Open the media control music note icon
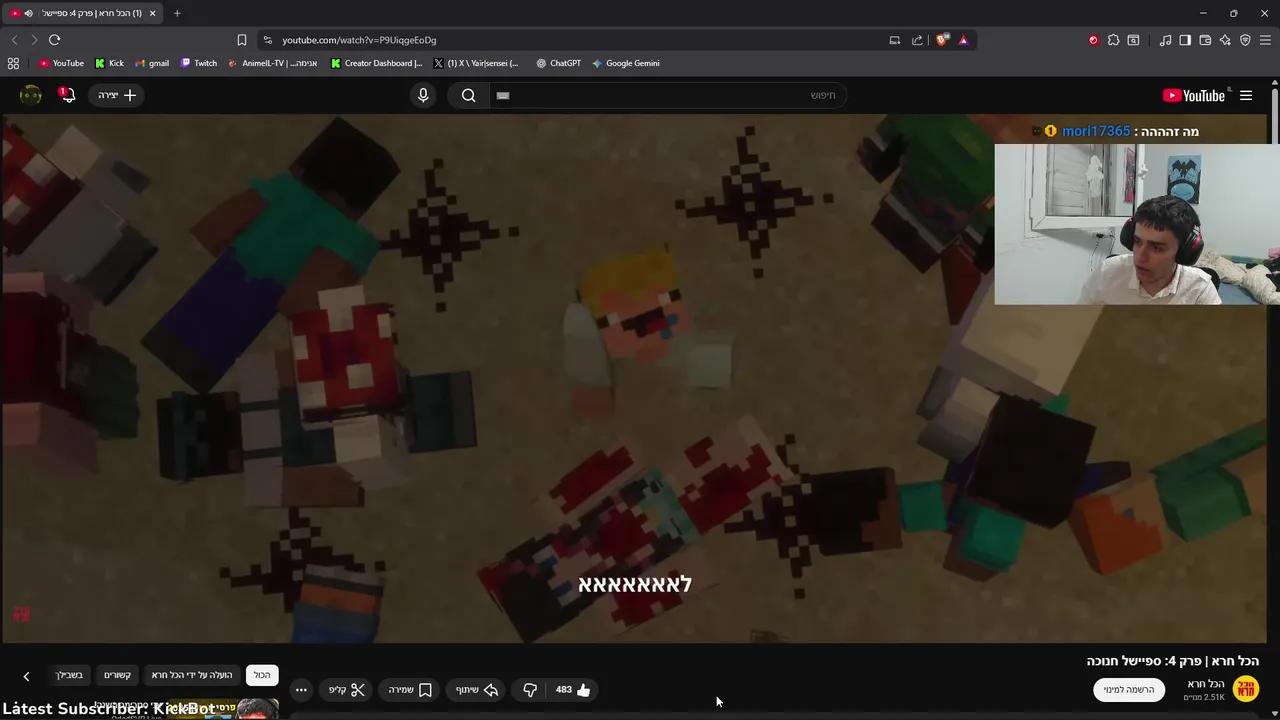This screenshot has height=720, width=1280. pyautogui.click(x=1165, y=40)
